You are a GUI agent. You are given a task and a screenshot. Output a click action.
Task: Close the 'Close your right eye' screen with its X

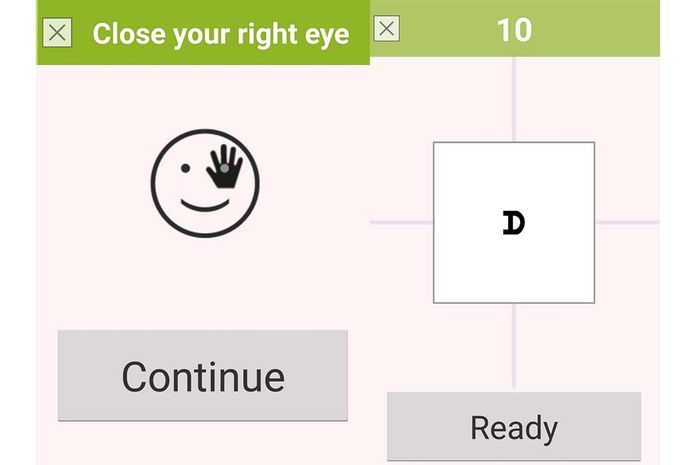(x=57, y=33)
